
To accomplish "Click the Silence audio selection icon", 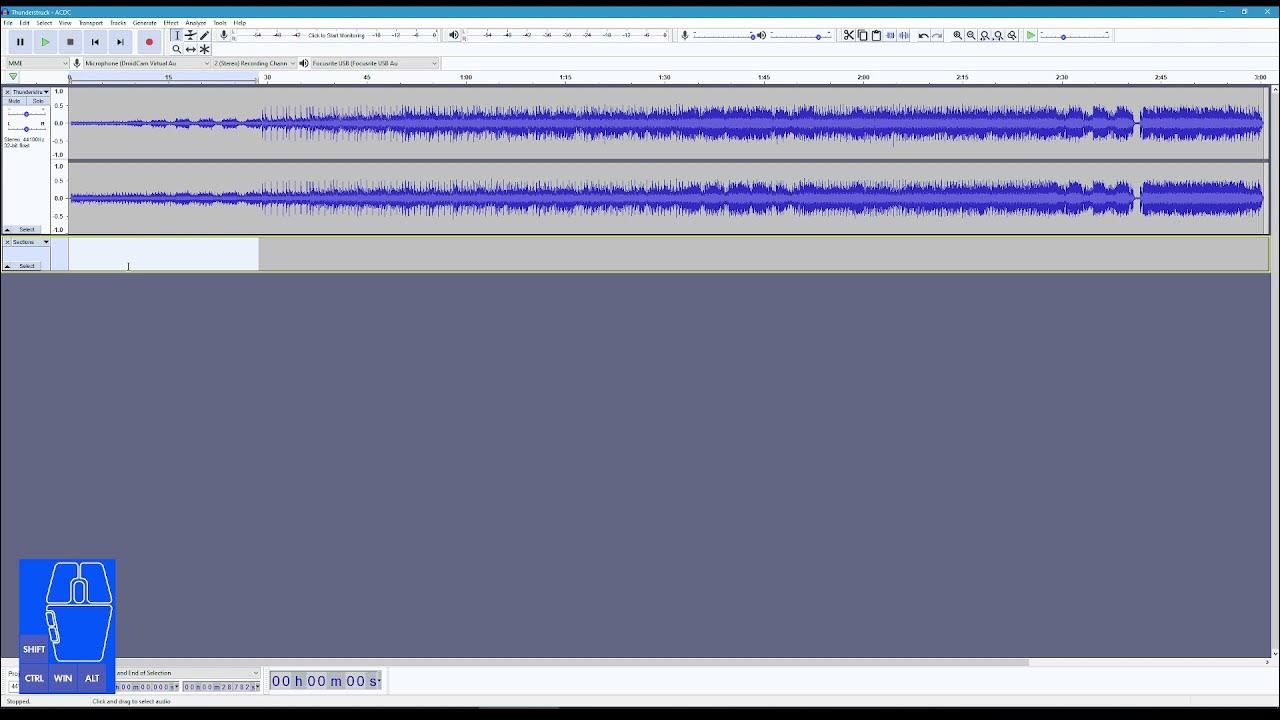I will point(905,35).
